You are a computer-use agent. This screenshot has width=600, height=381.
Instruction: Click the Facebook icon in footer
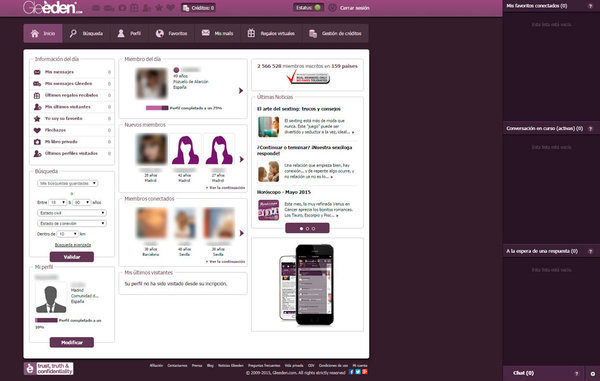(x=351, y=372)
